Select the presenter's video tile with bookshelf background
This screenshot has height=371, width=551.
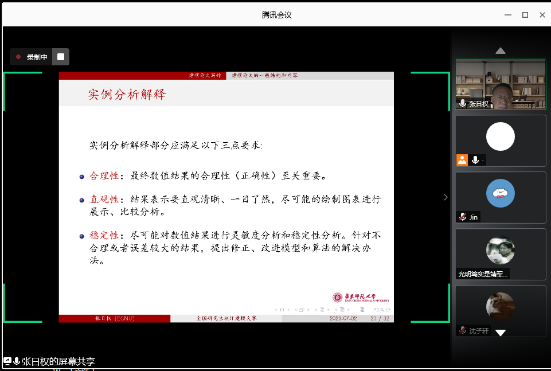tap(500, 84)
